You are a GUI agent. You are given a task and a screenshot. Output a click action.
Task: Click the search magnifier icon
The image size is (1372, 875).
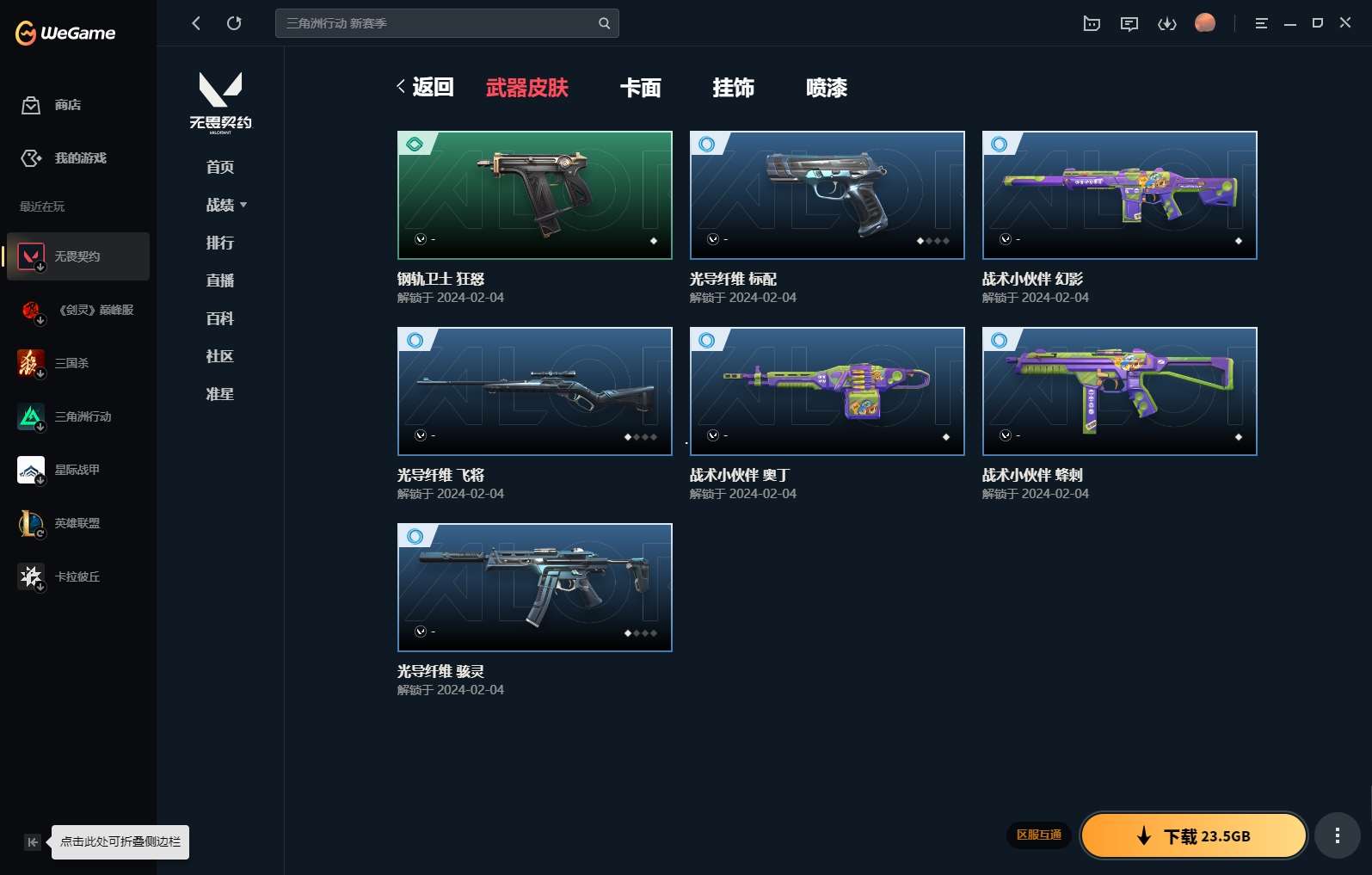click(604, 23)
